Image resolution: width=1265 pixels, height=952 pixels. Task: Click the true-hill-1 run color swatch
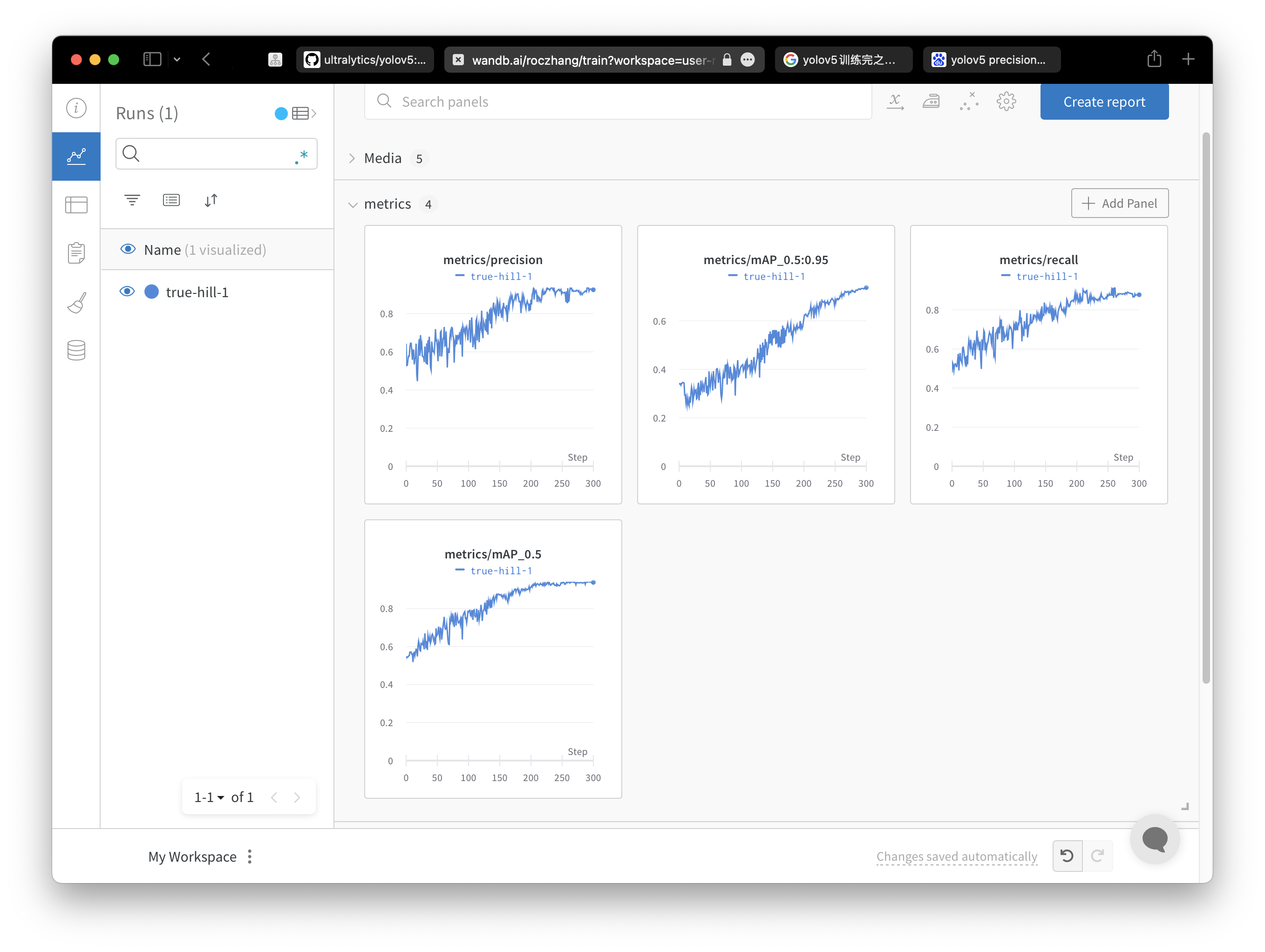[x=151, y=292]
